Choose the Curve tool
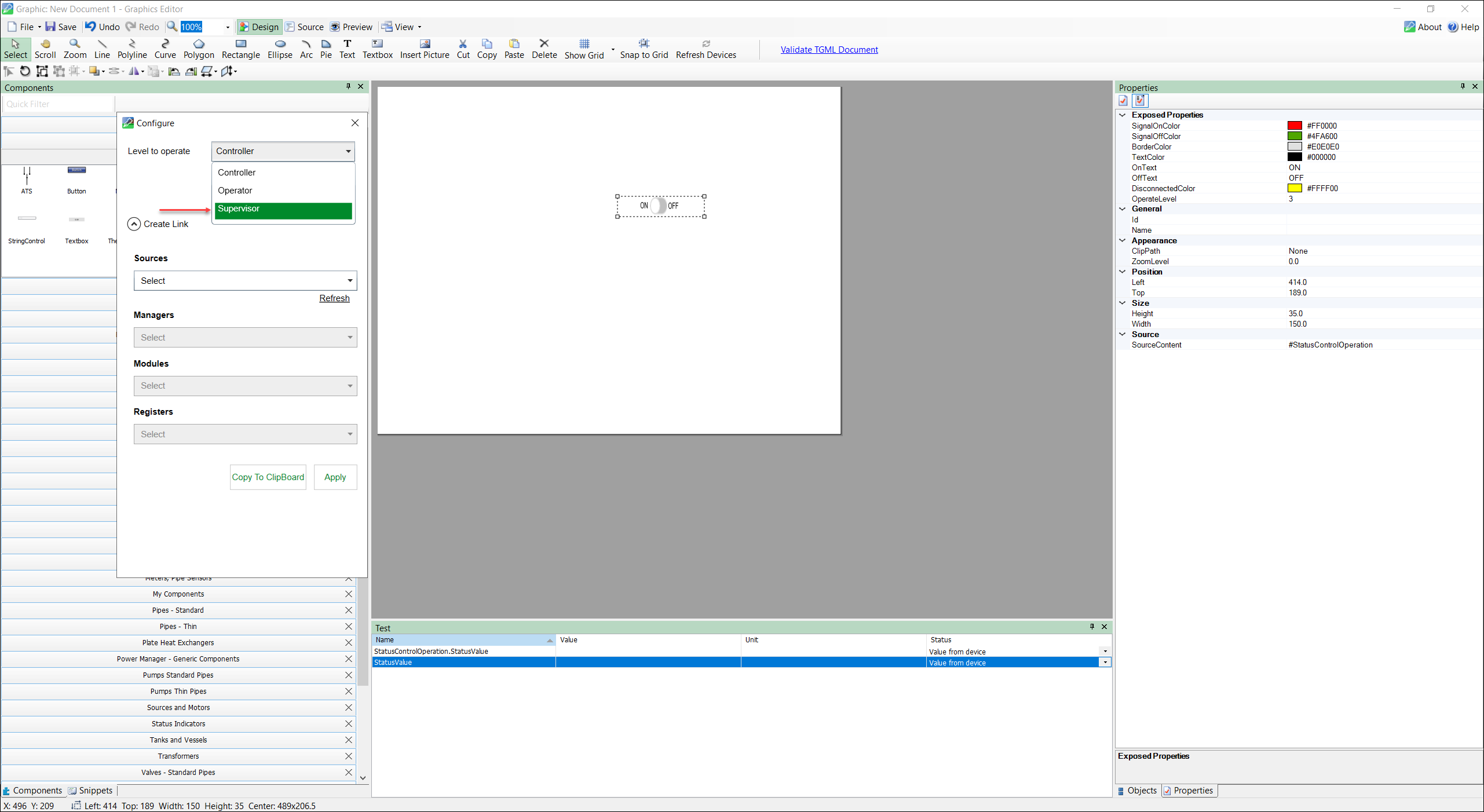 click(x=165, y=49)
